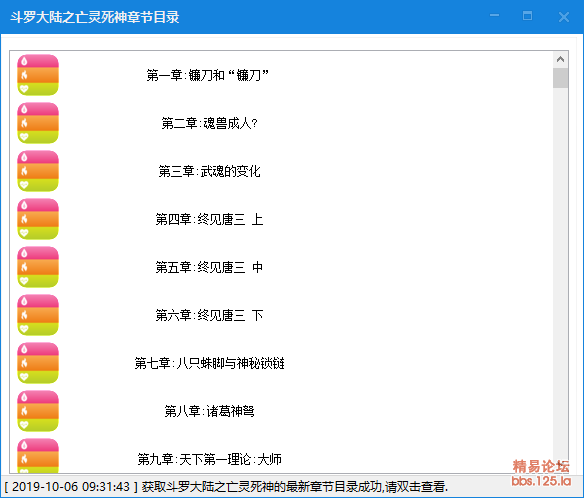
Task: Click the scrollbar up arrow
Action: point(560,59)
